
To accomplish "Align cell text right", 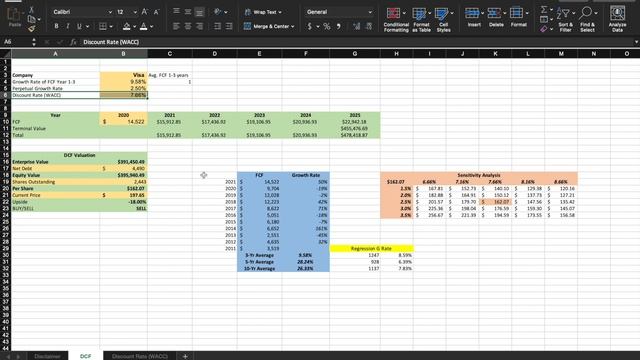I will click(199, 26).
